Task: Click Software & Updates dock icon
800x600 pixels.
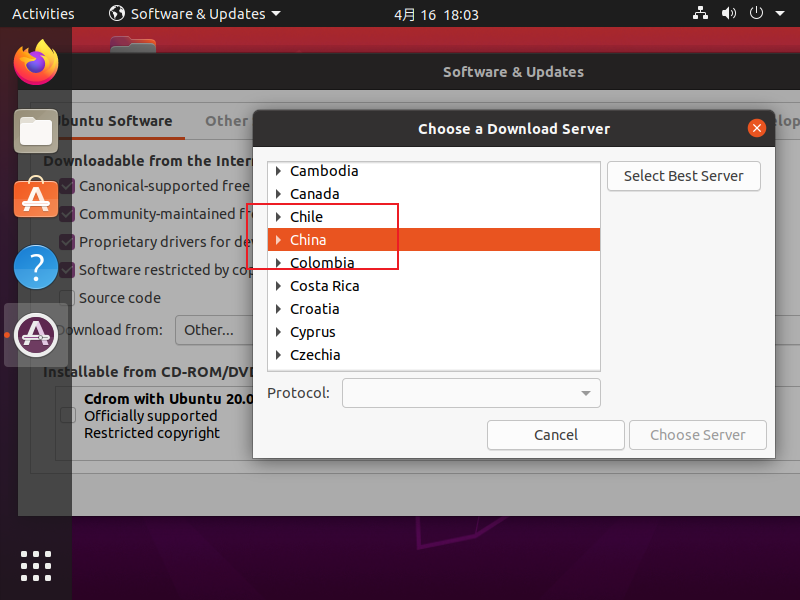Action: click(x=36, y=335)
